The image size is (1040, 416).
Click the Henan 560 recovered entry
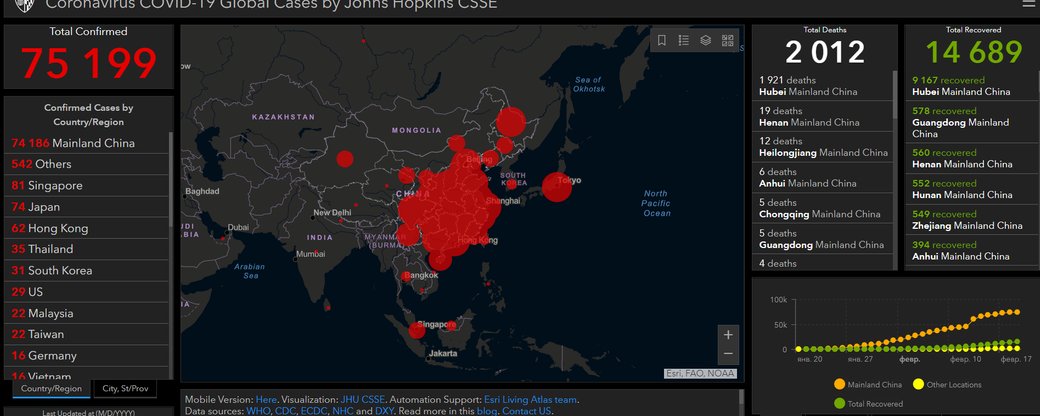[x=971, y=159]
